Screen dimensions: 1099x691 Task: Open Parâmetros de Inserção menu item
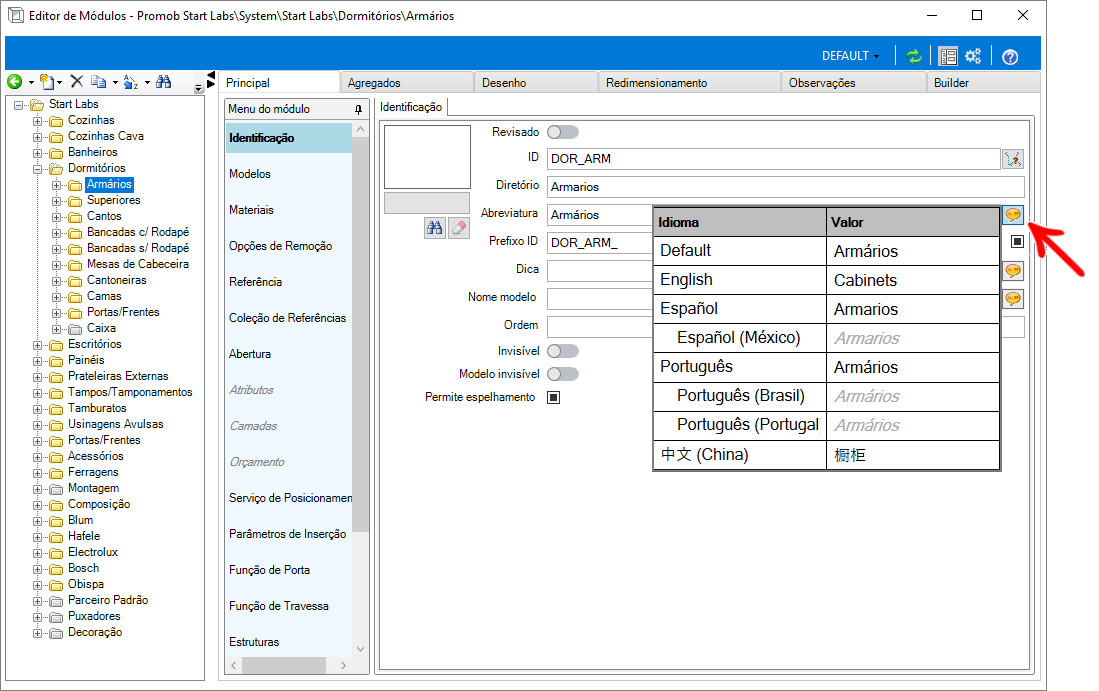click(288, 534)
